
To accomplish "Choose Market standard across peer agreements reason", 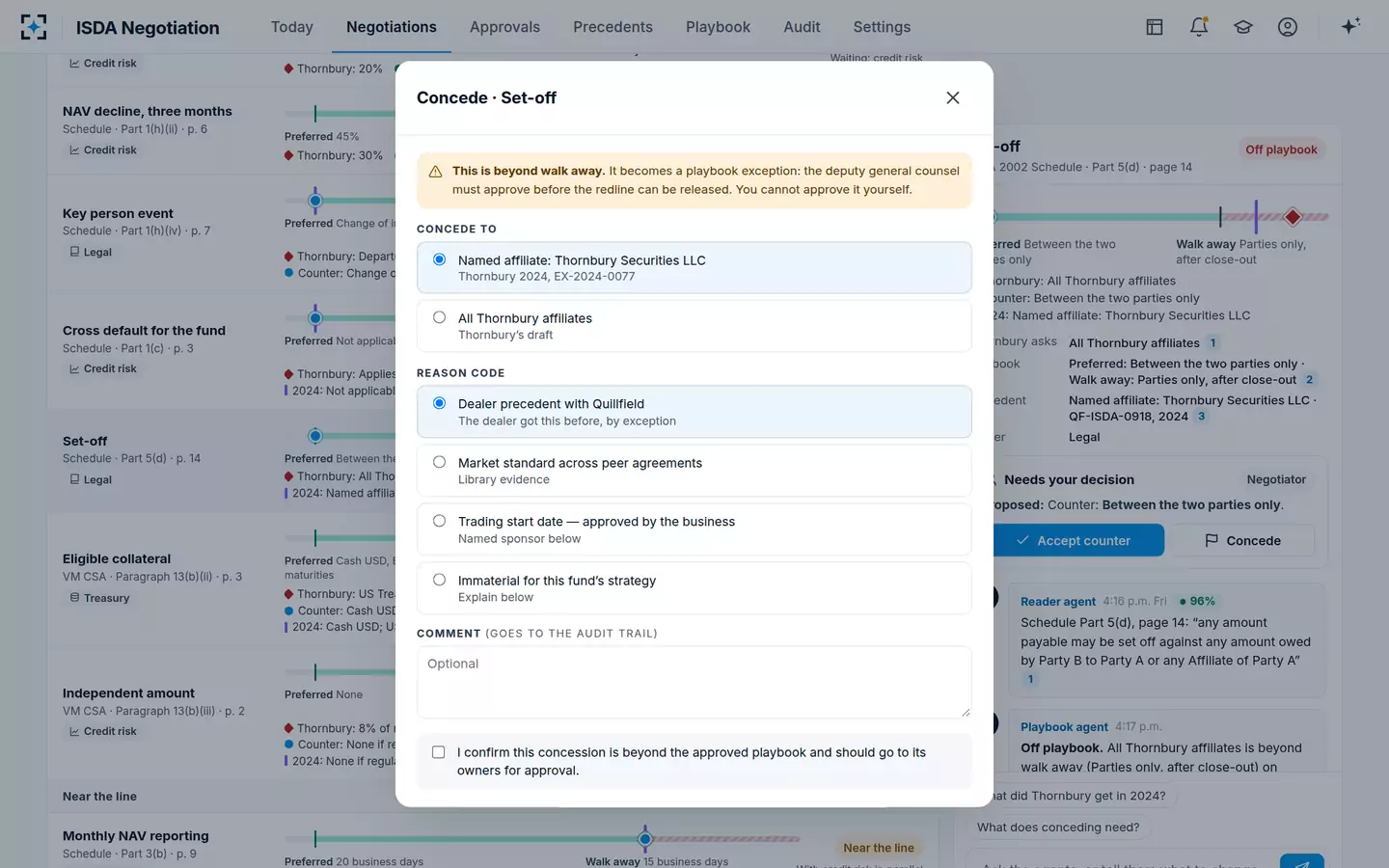I will (694, 471).
